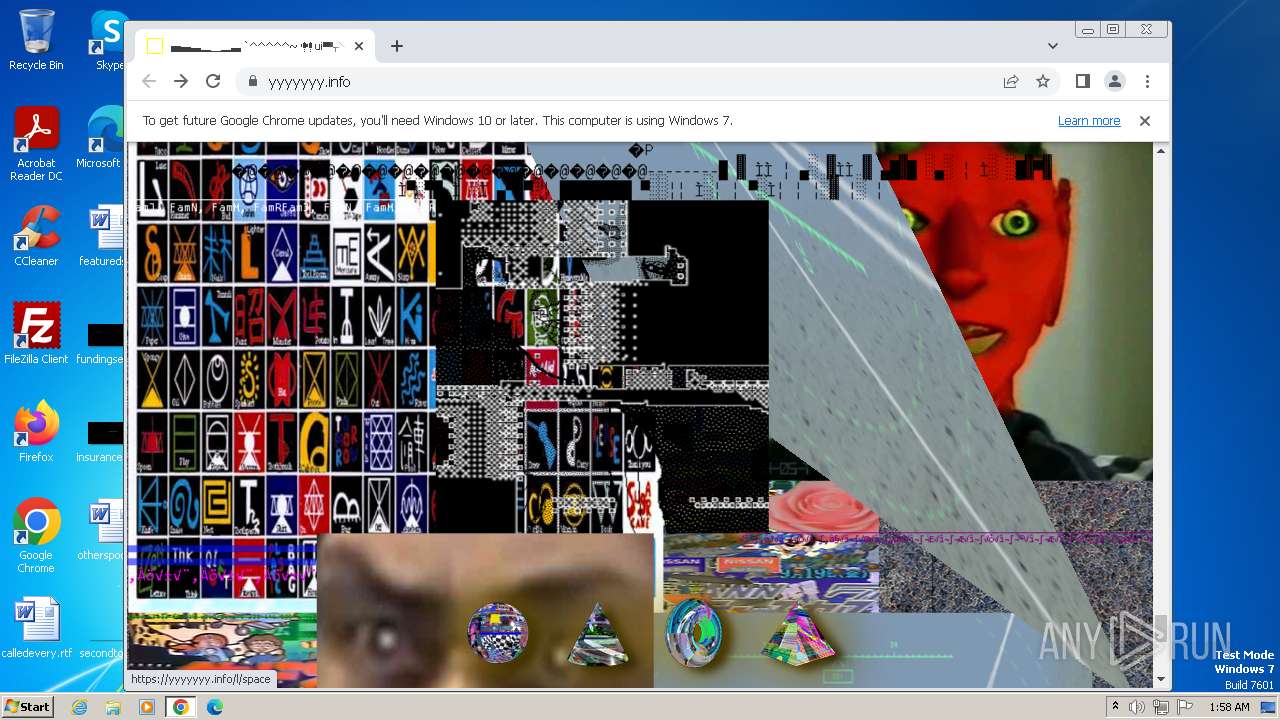The height and width of the screenshot is (720, 1280).
Task: Go back to the previous page
Action: pos(149,82)
